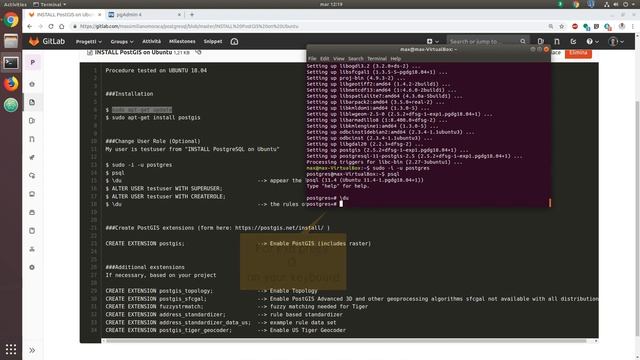
Task: Open the Progetti dropdown menu
Action: click(89, 42)
